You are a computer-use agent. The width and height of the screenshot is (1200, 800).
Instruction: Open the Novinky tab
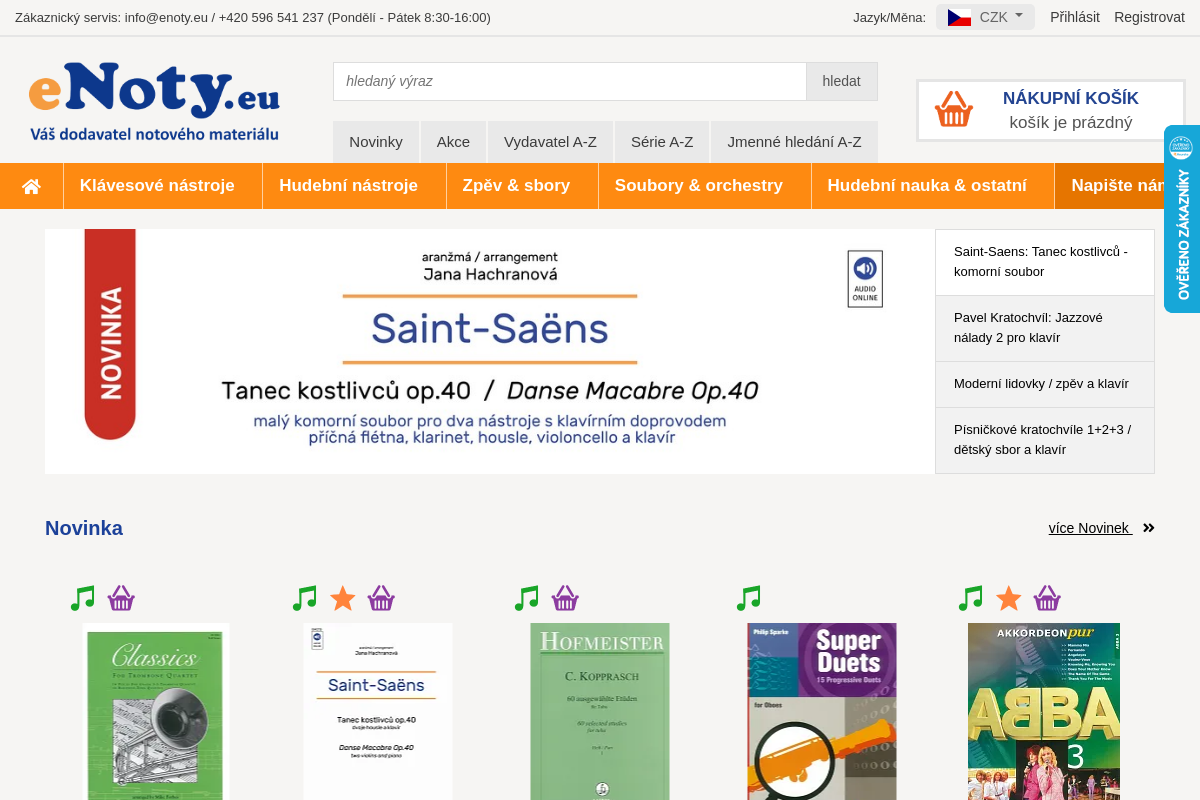coord(376,142)
